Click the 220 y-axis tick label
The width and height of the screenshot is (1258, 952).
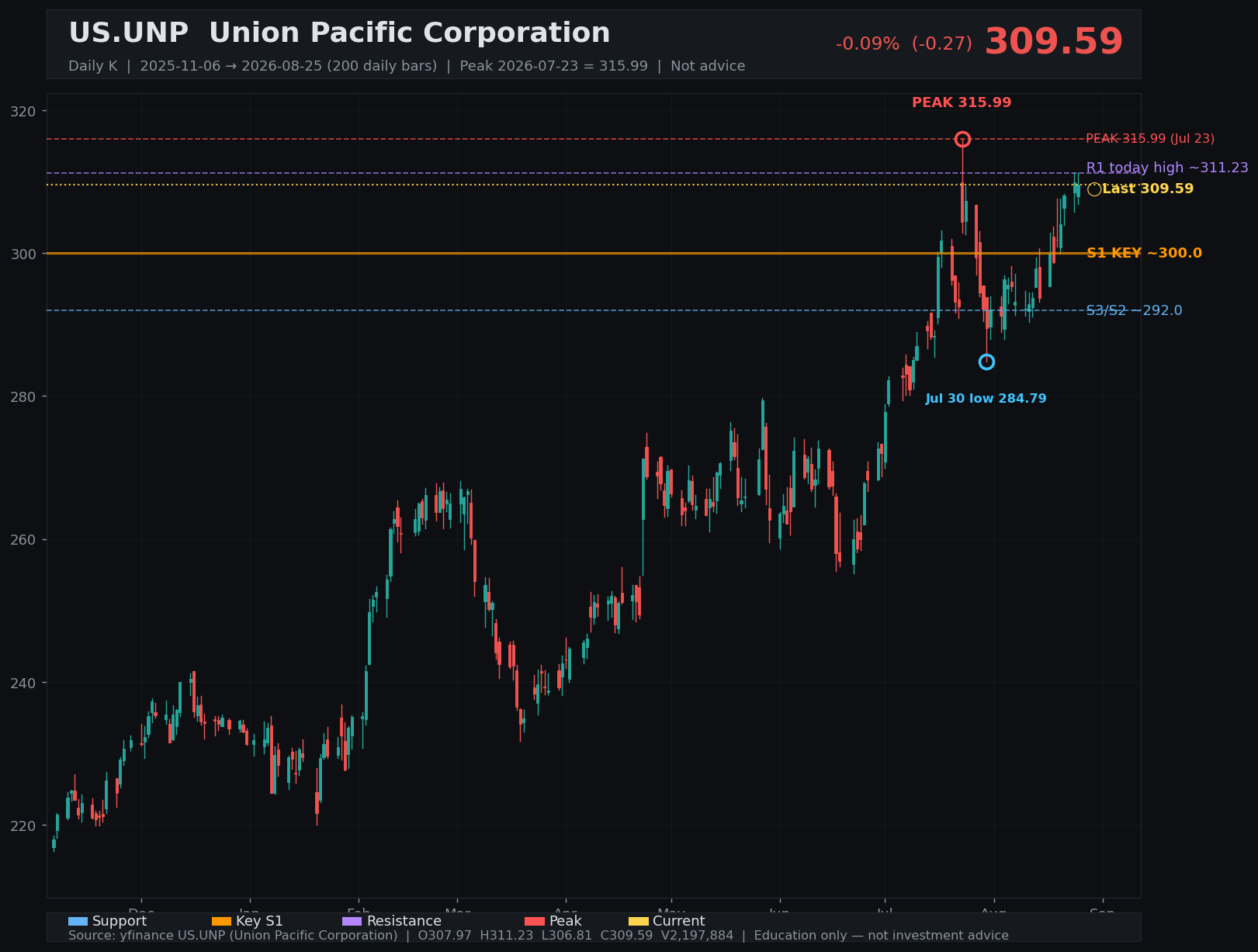[23, 826]
